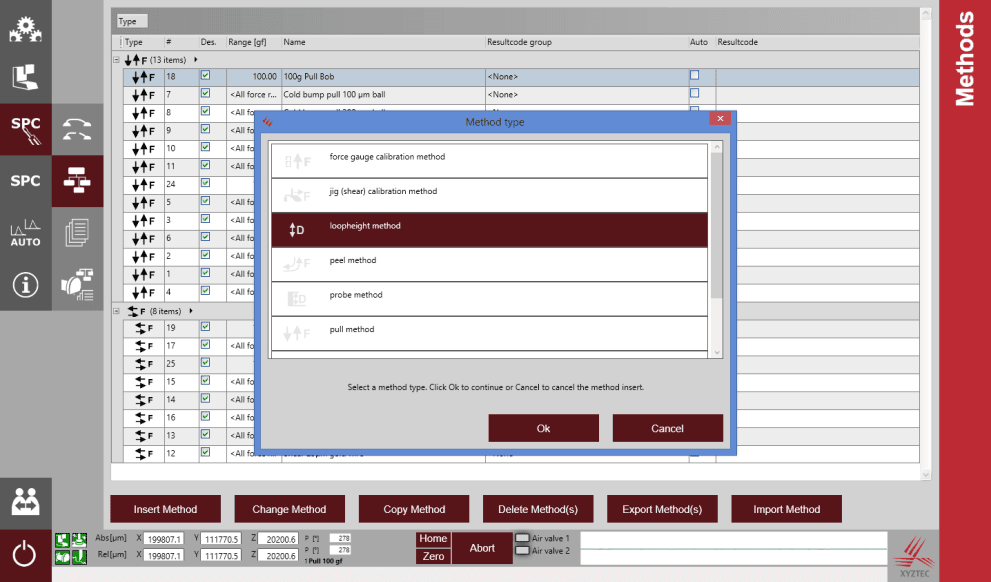Click the user accounts icon
Screen dimensions: 991x582
pos(25,502)
